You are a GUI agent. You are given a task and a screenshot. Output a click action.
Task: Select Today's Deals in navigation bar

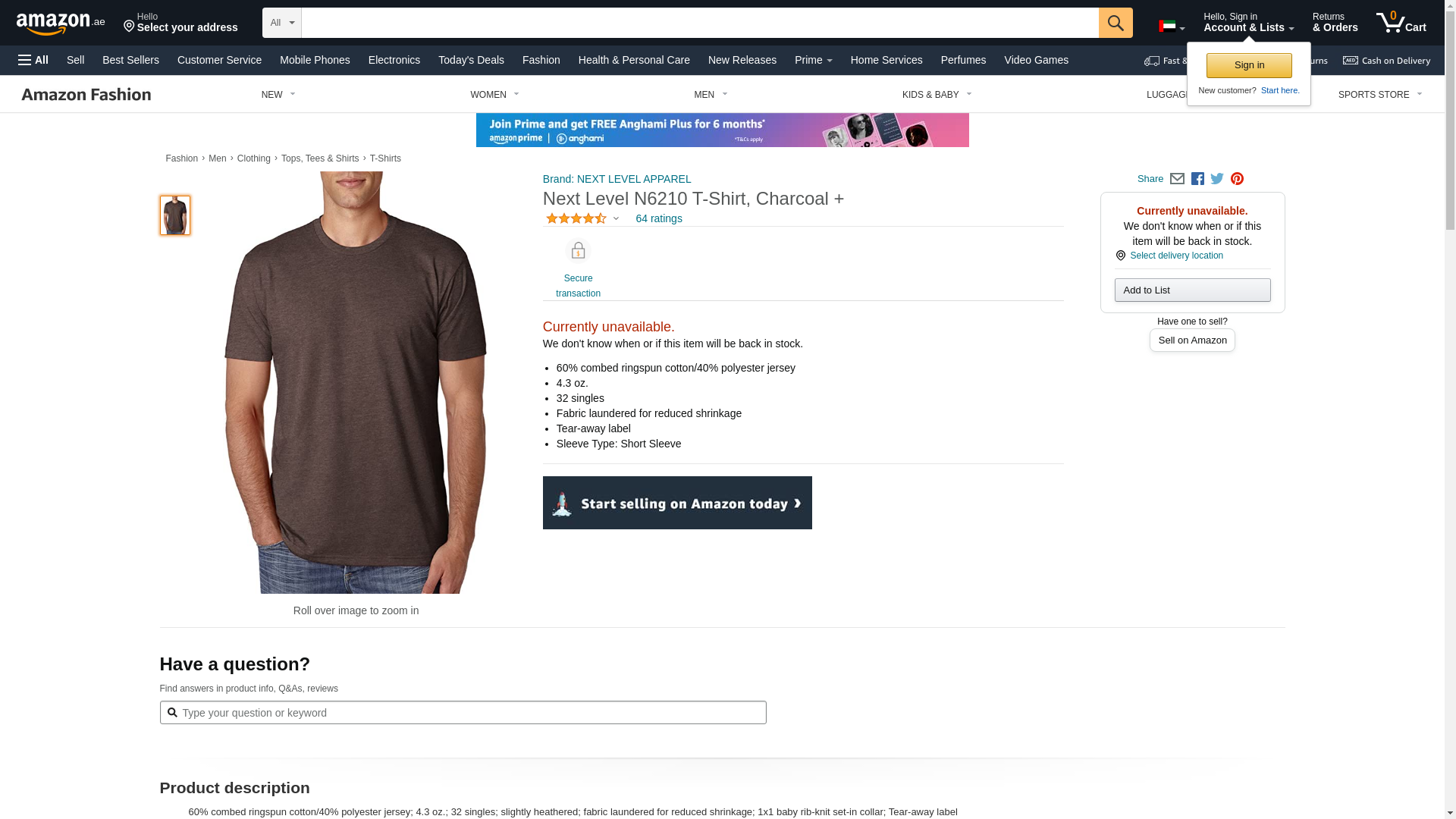tap(471, 60)
